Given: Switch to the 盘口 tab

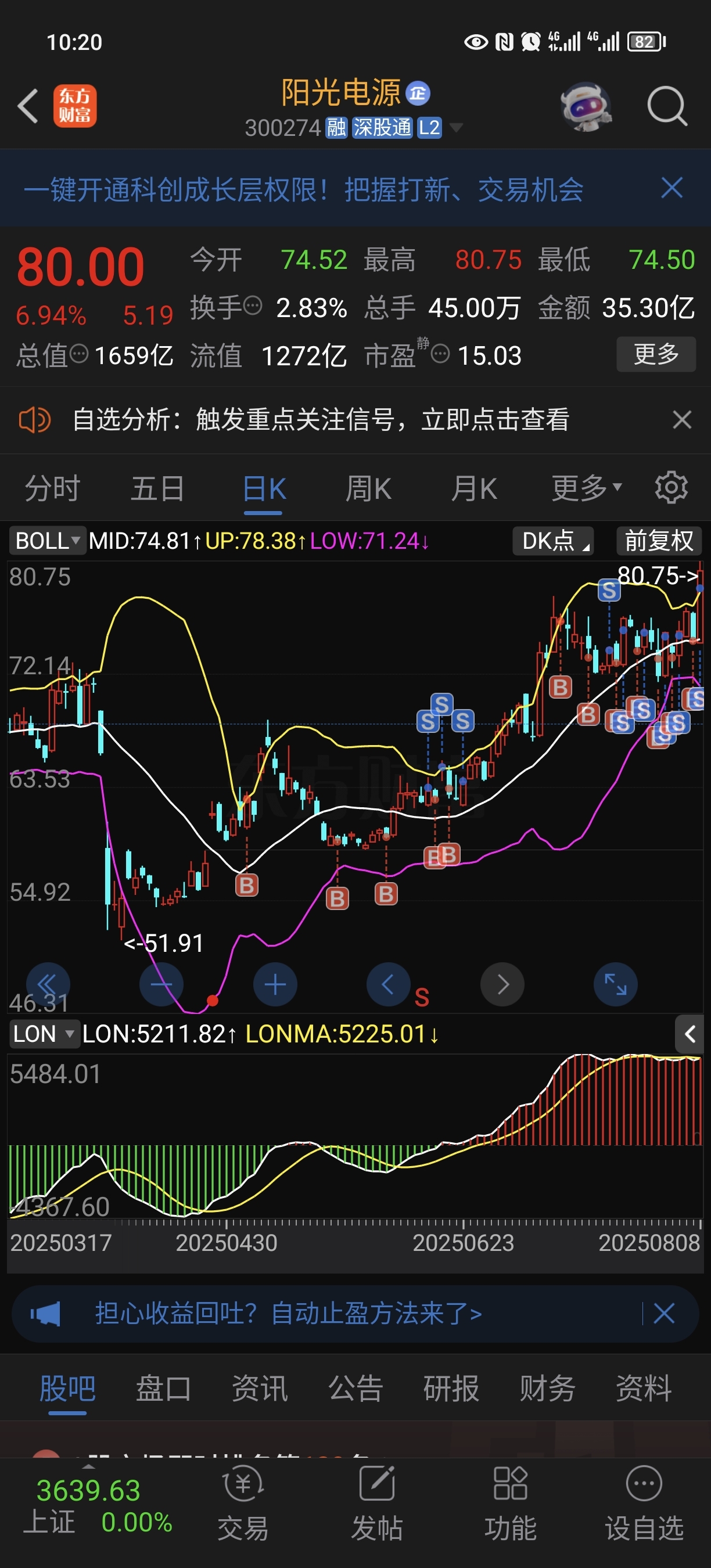Looking at the screenshot, I should [163, 1389].
